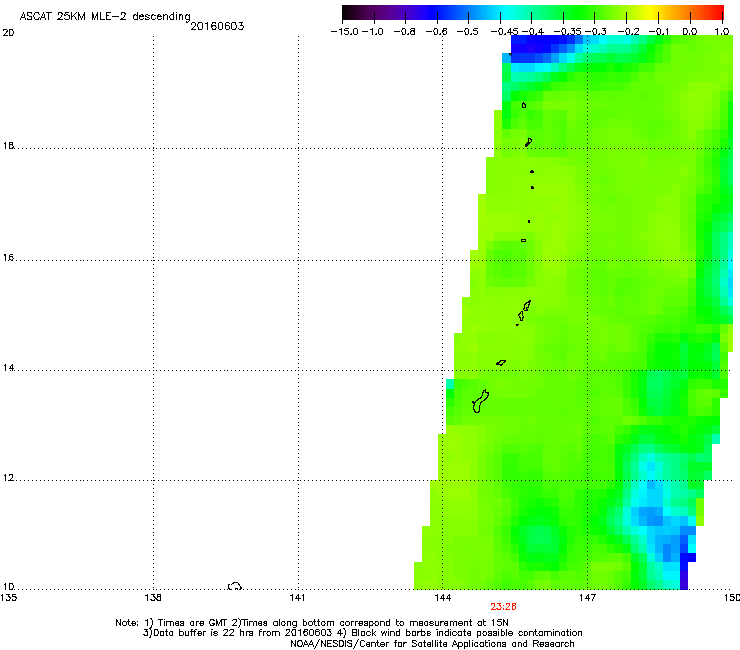Click the island outline just above 18N
This screenshot has width=740, height=650.
529,142
